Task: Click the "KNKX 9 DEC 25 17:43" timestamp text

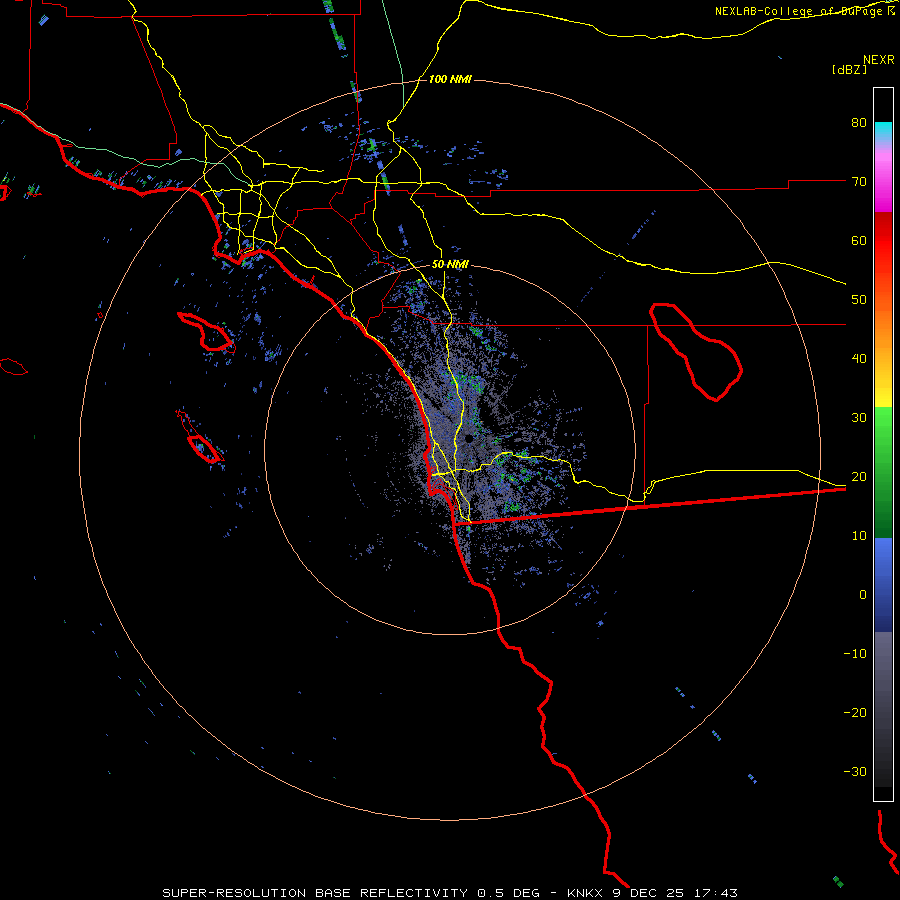Action: coord(652,893)
